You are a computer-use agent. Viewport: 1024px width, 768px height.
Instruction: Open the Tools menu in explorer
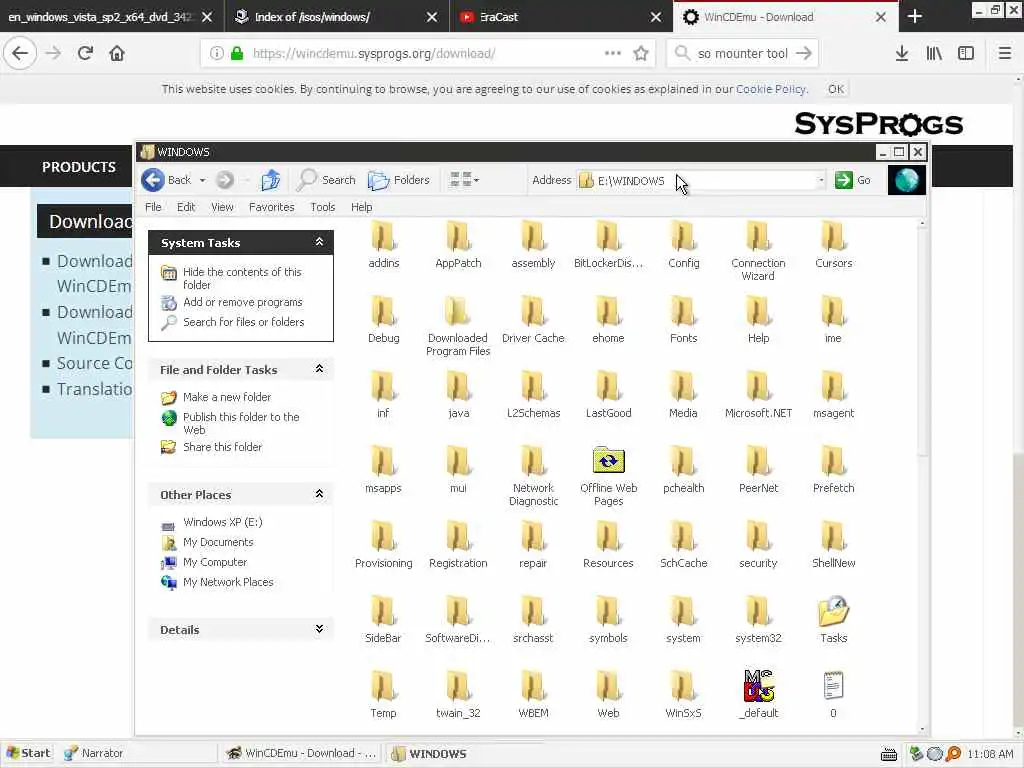pos(323,207)
